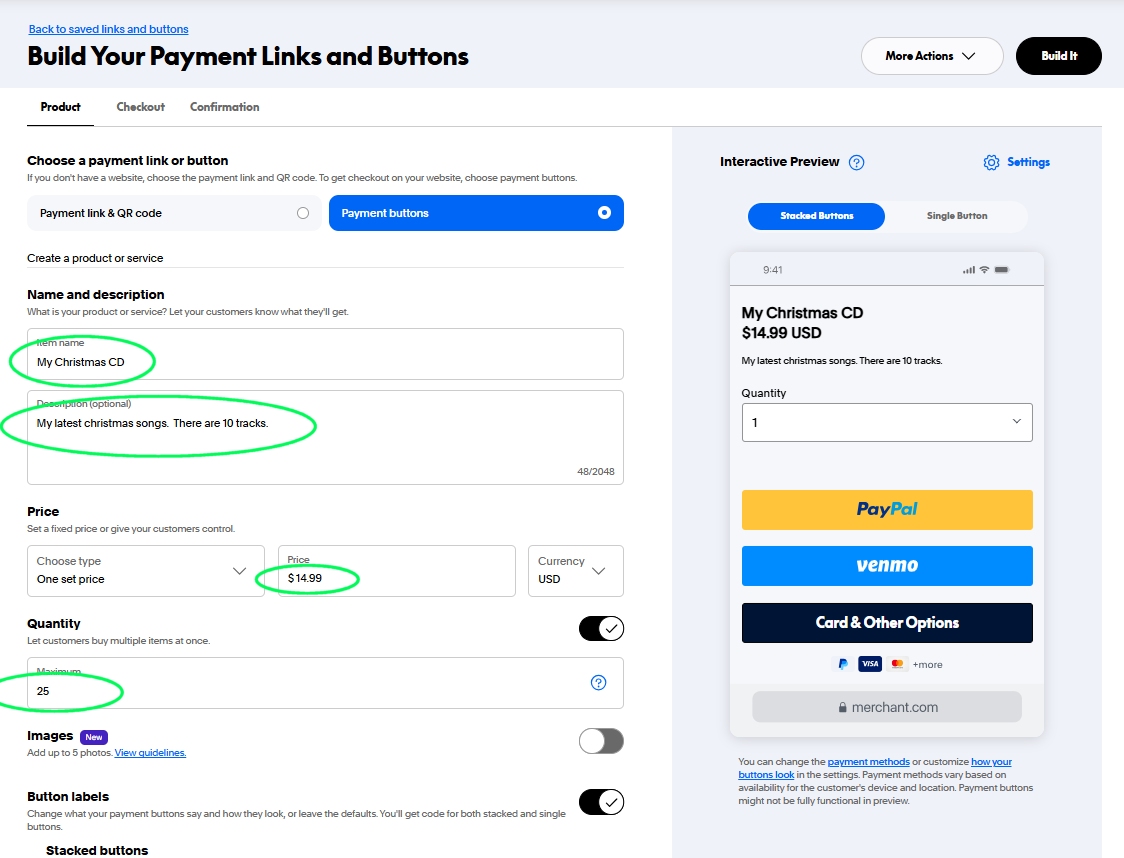Go to the Confirmation tab
1124x858 pixels.
[224, 107]
